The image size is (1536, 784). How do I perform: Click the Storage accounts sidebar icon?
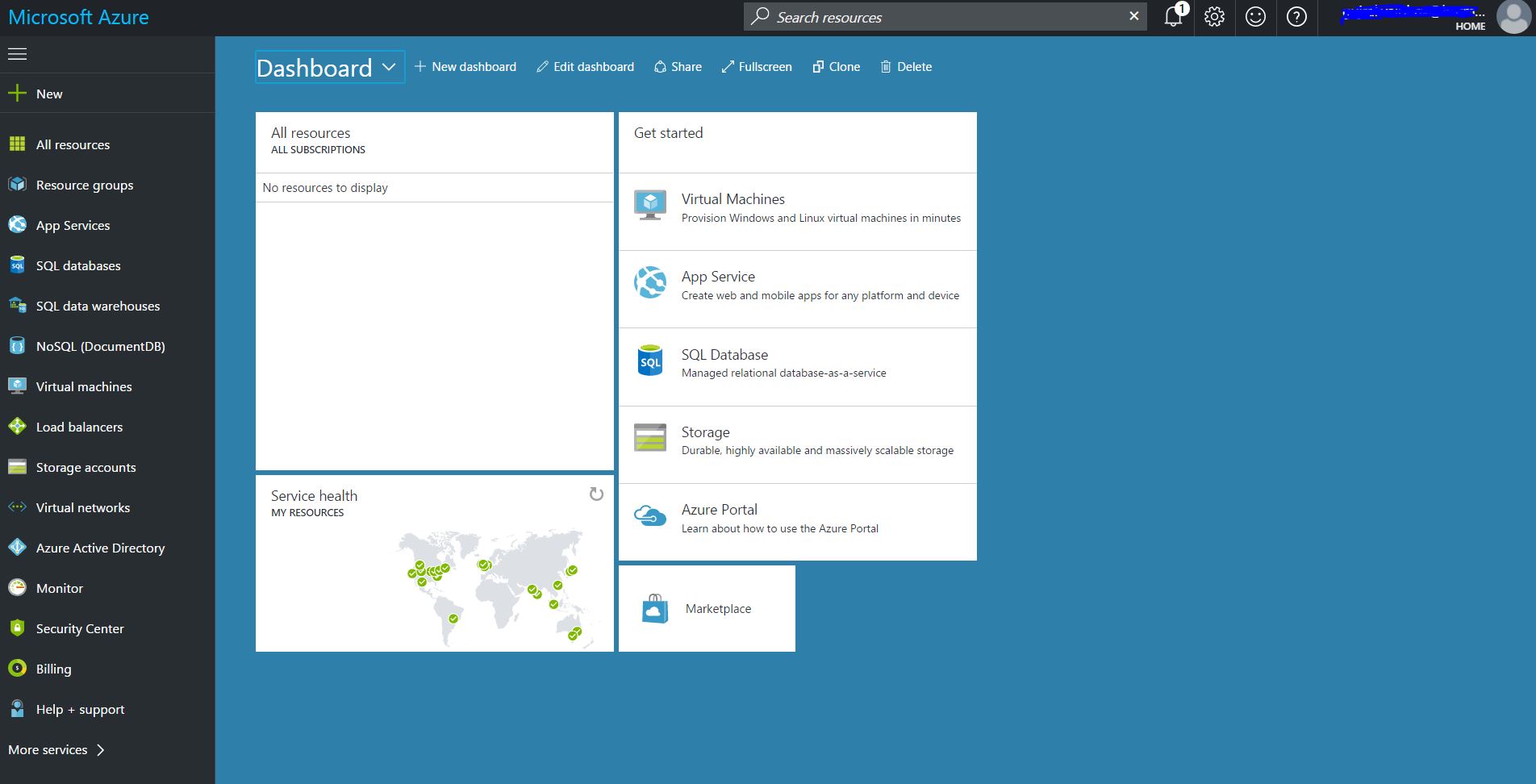tap(17, 467)
